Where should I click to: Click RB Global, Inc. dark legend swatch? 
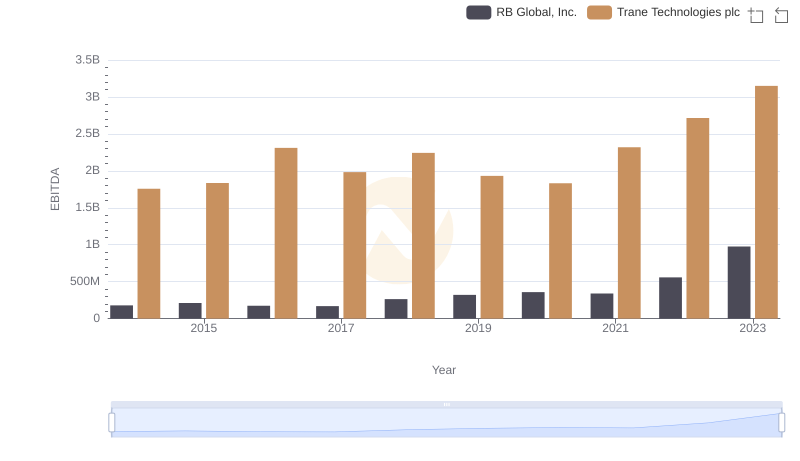[479, 12]
